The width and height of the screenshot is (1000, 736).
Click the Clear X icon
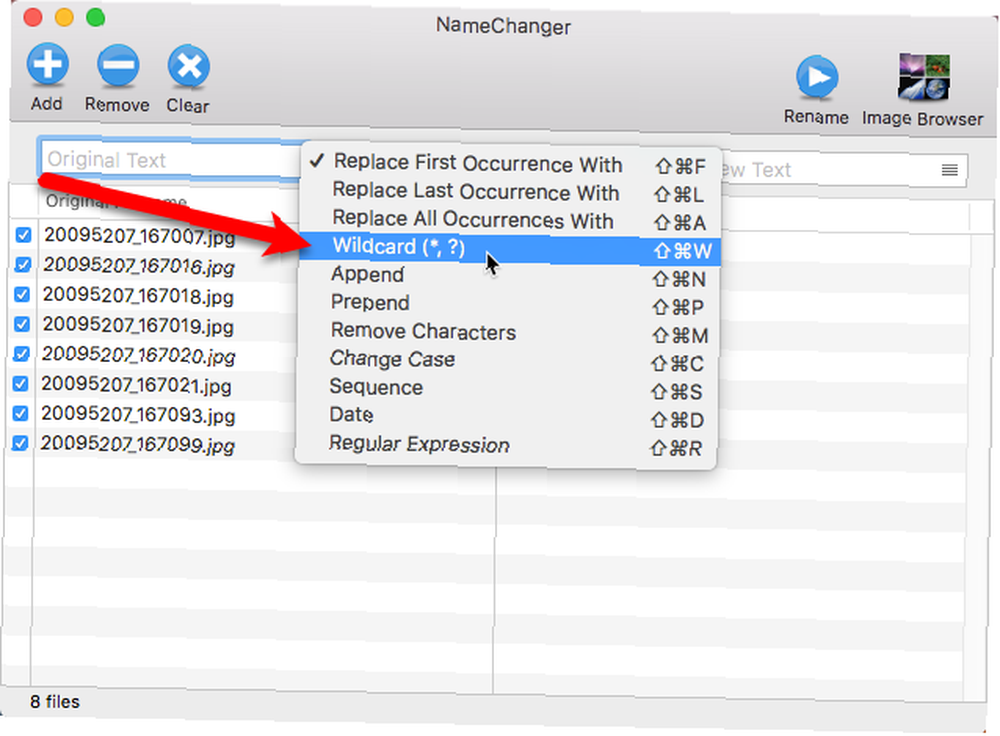pyautogui.click(x=188, y=66)
